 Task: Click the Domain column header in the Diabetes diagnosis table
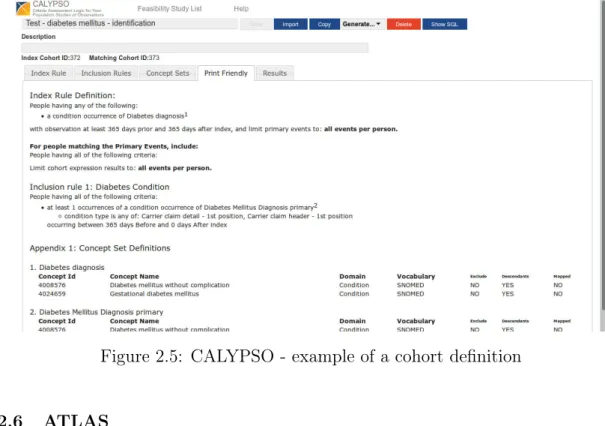click(x=352, y=276)
